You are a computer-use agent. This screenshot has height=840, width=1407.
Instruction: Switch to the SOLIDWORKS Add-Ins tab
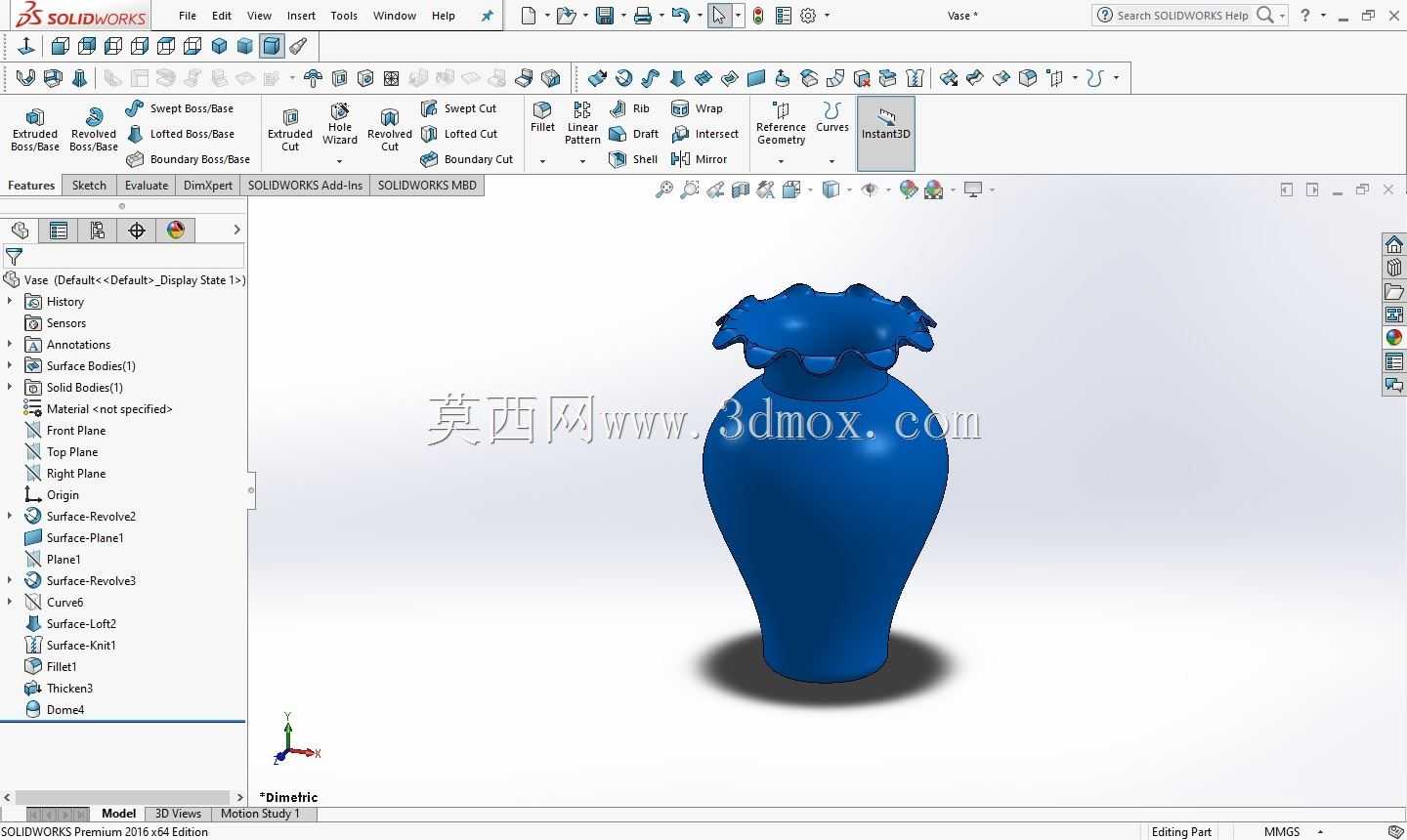pyautogui.click(x=305, y=186)
